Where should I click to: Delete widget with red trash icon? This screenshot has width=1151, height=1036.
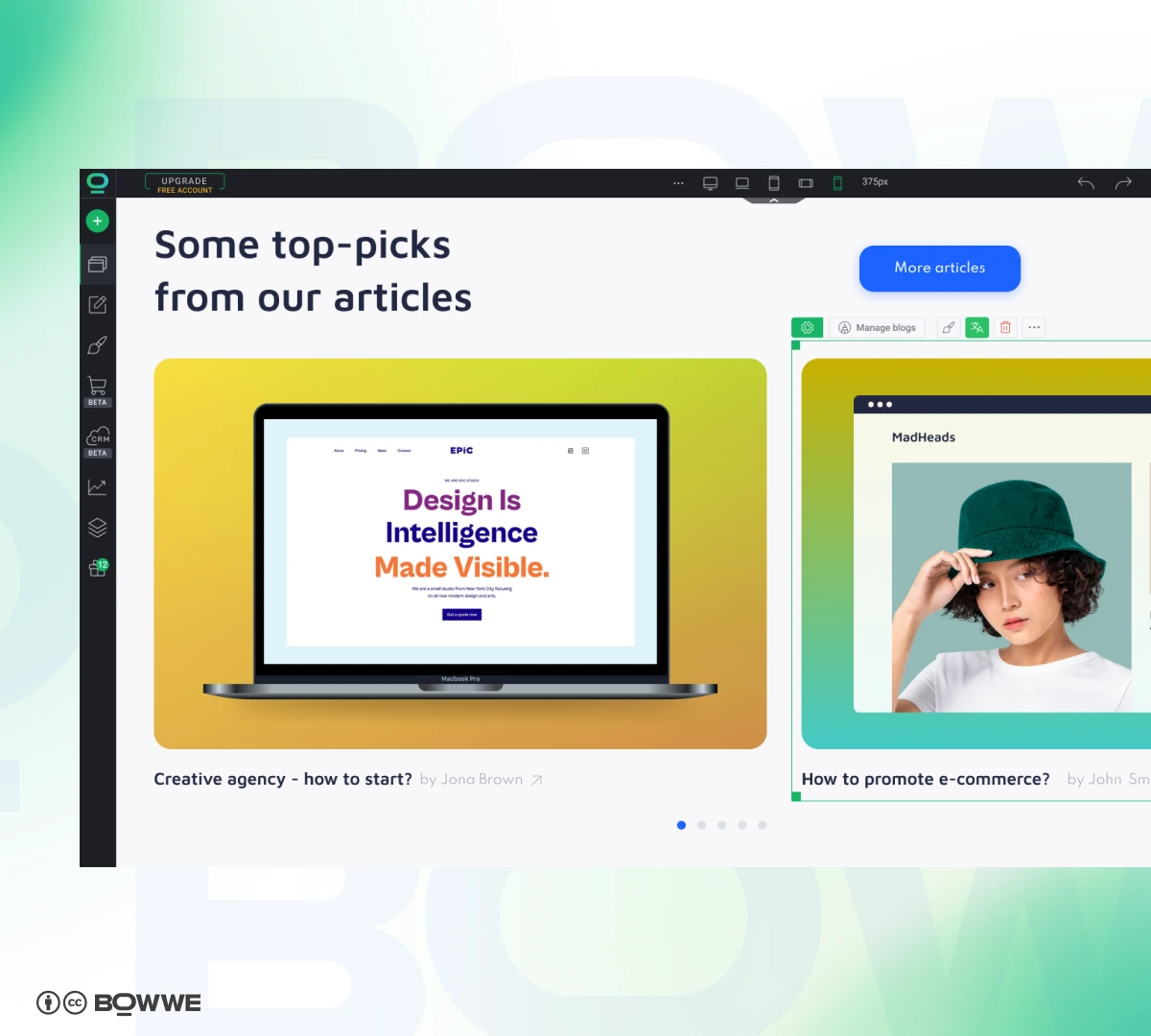(x=1005, y=328)
